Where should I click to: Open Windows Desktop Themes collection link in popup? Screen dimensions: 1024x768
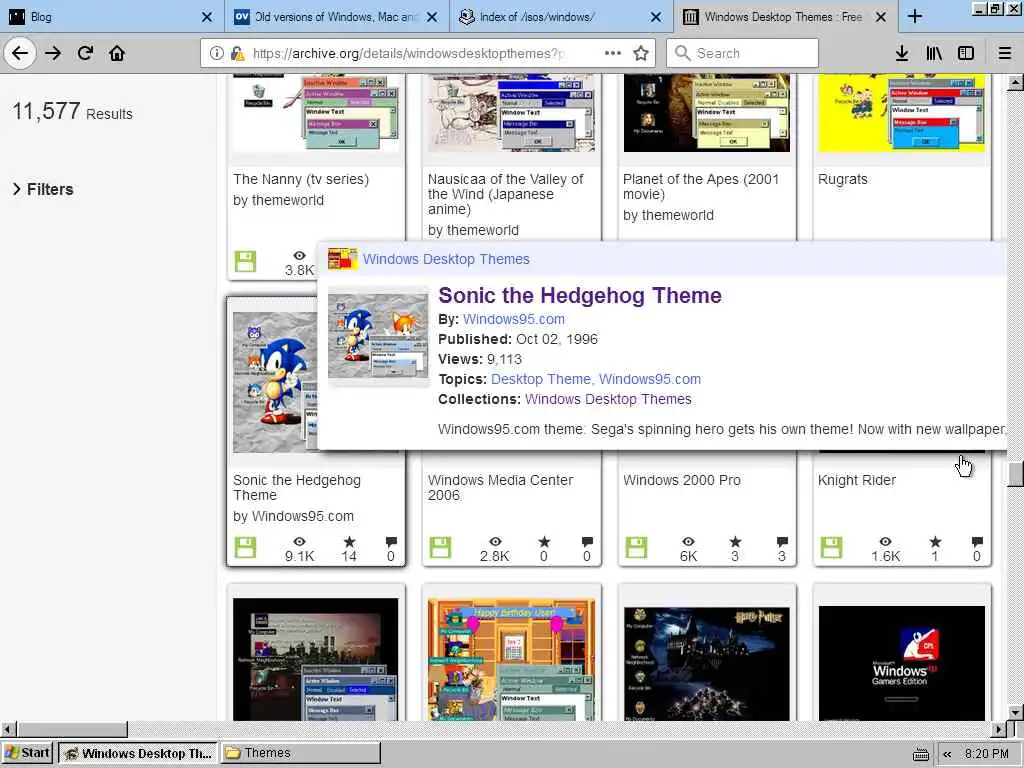click(x=446, y=259)
